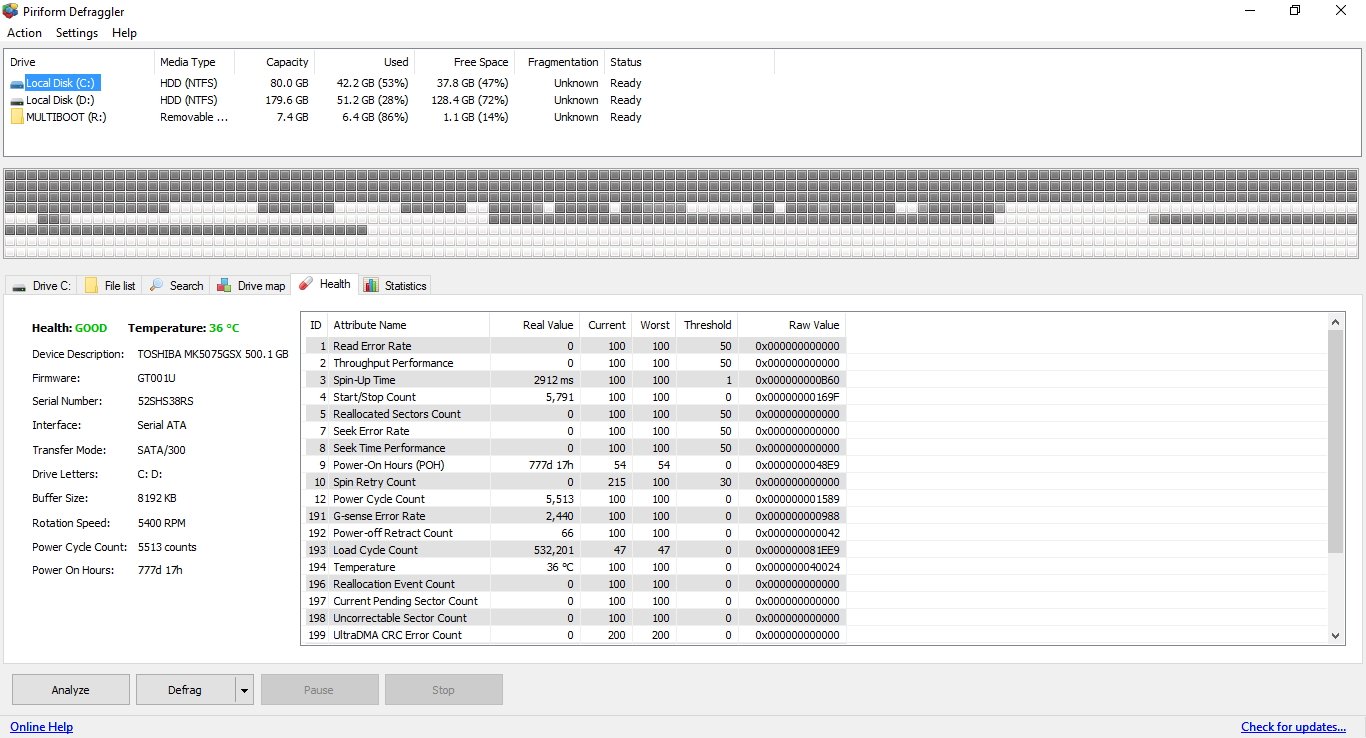Select the Temperature attribute row
Viewport: 1366px width, 738px height.
click(574, 567)
